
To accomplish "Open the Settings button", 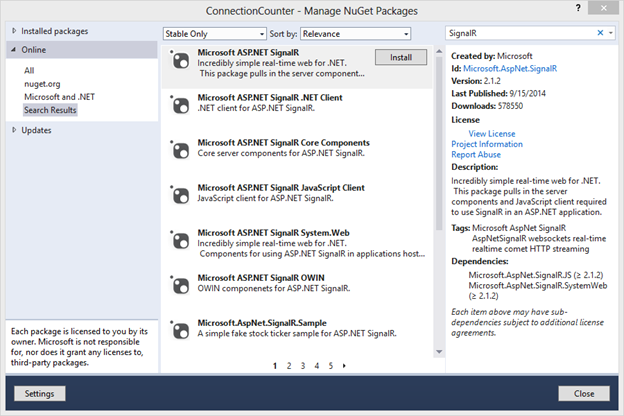I will tap(39, 394).
